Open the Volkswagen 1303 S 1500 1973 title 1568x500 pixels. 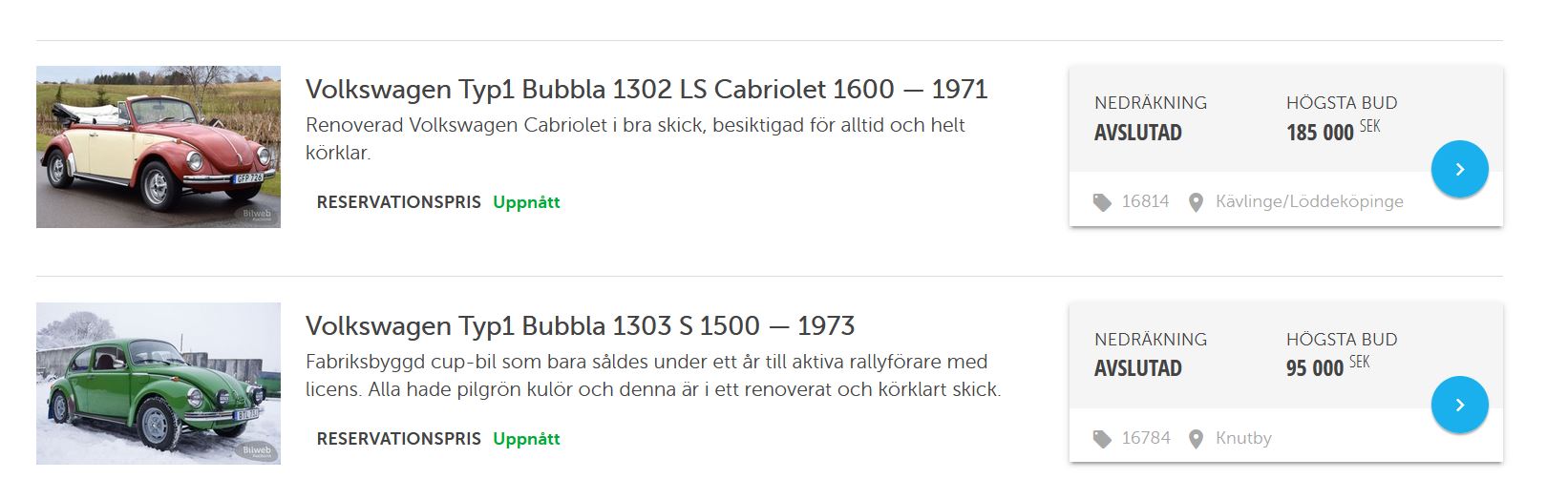[580, 326]
